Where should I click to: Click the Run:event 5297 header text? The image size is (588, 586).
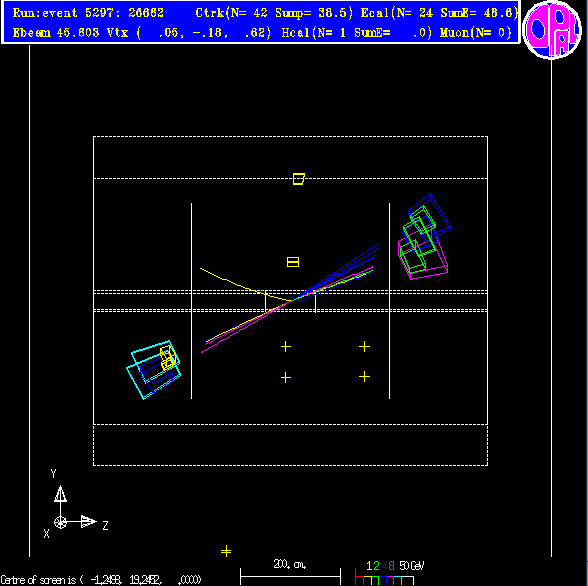click(88, 13)
